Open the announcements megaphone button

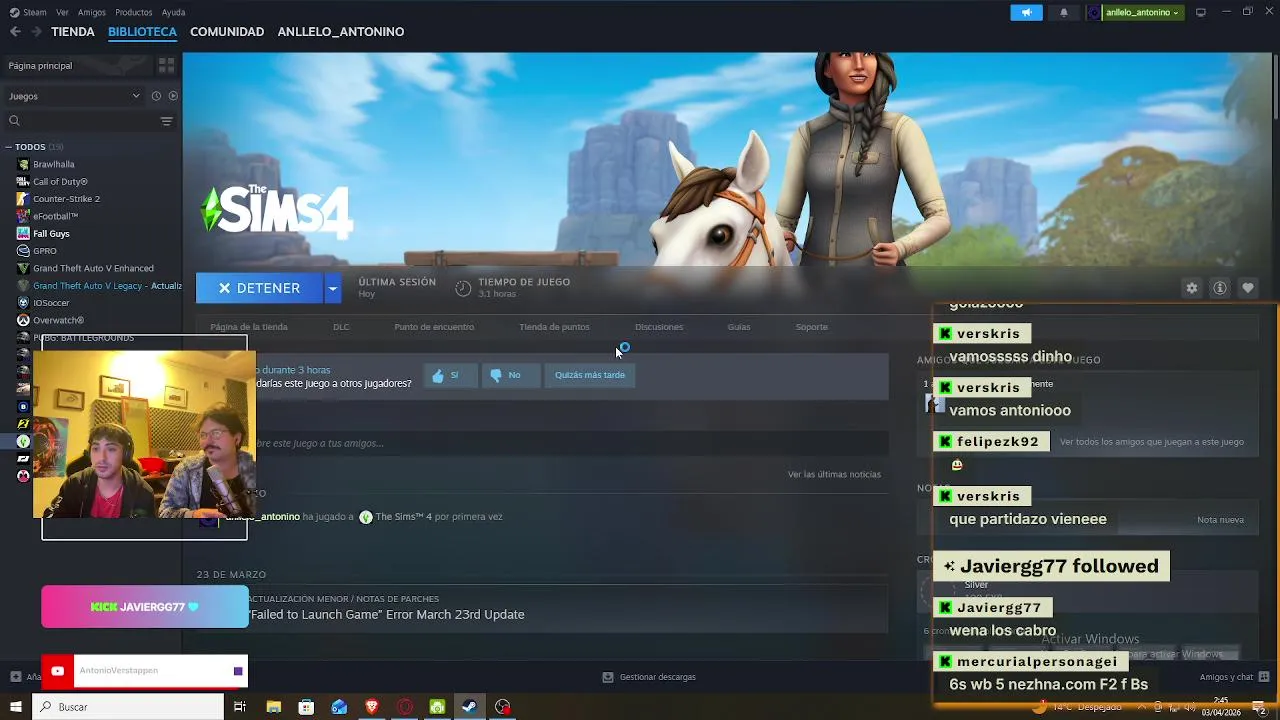1026,12
